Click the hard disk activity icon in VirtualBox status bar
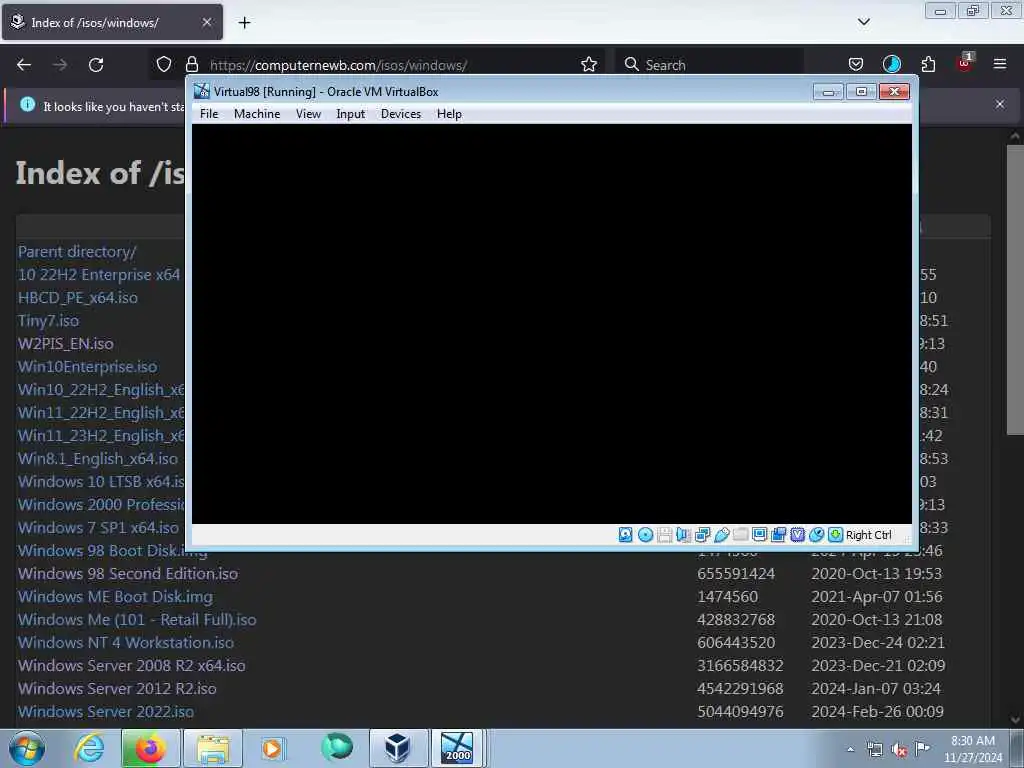This screenshot has width=1024, height=768. tap(625, 535)
